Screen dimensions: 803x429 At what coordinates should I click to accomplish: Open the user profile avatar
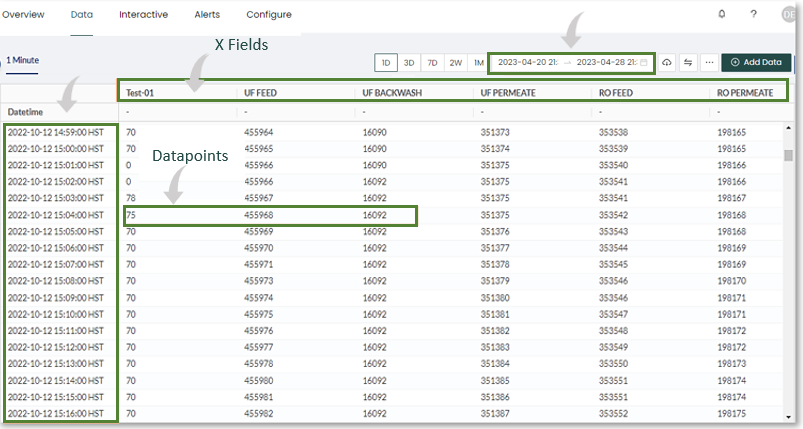(x=787, y=15)
